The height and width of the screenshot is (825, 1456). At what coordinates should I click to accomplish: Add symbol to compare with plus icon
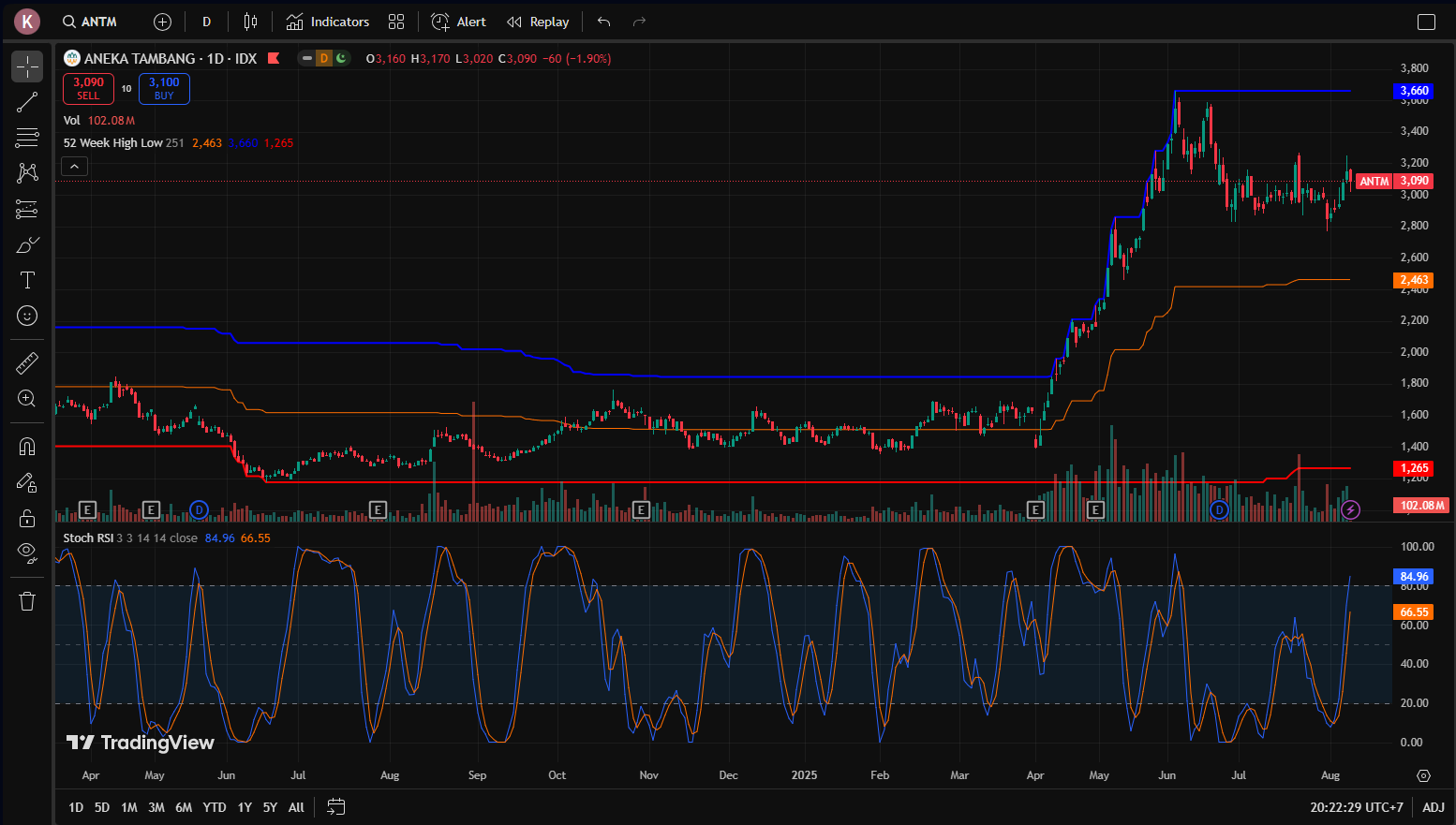click(162, 22)
